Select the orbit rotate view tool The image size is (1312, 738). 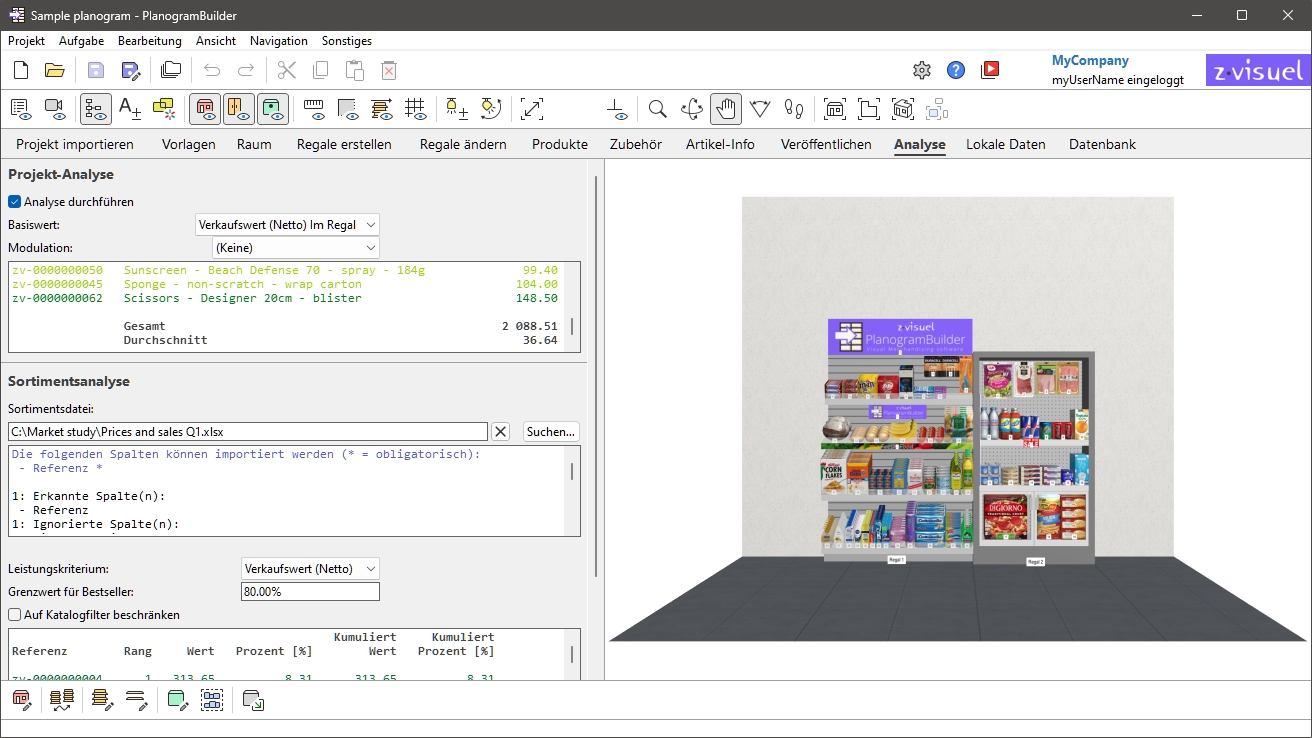(x=691, y=108)
